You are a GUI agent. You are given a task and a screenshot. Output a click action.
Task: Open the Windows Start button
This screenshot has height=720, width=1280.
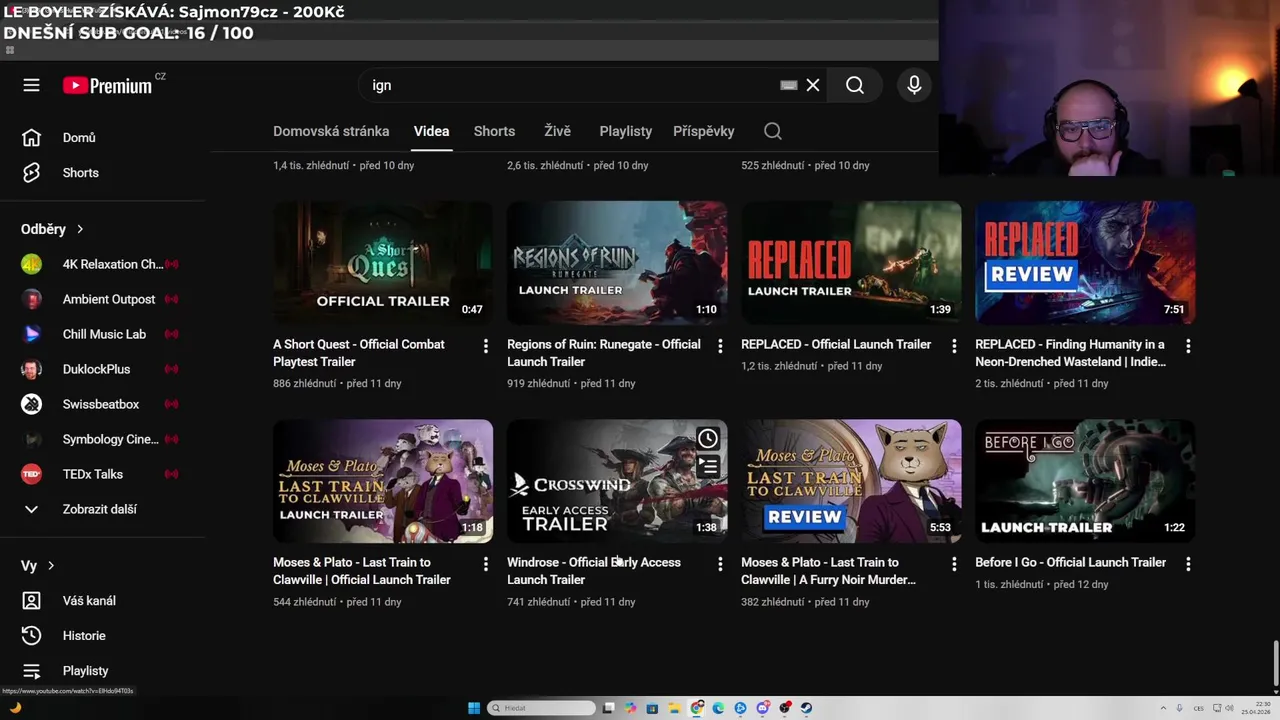pos(474,708)
